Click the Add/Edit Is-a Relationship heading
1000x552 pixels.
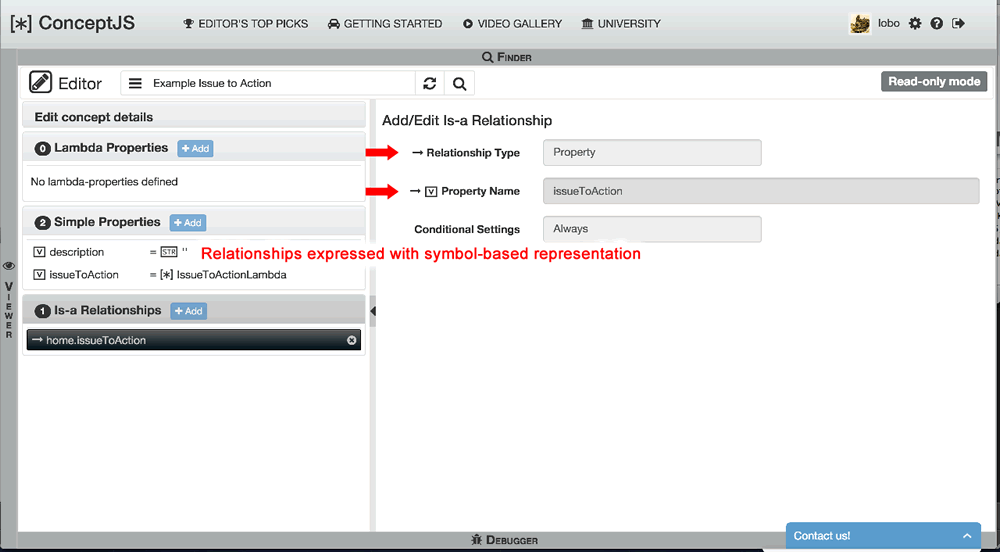(x=467, y=120)
